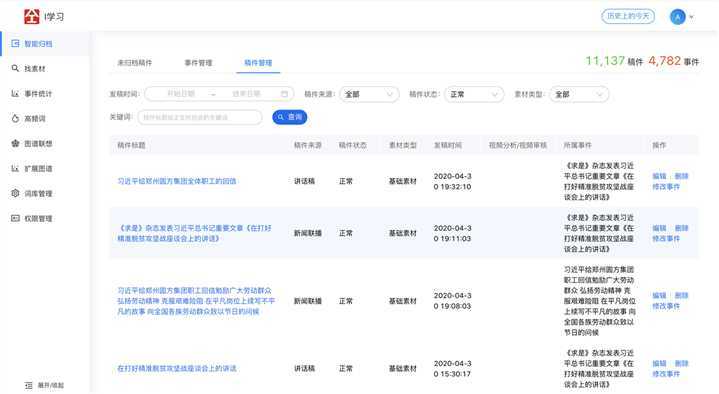Click 编辑 for the 19:32:10 row
This screenshot has width=719, height=394.
coord(659,176)
